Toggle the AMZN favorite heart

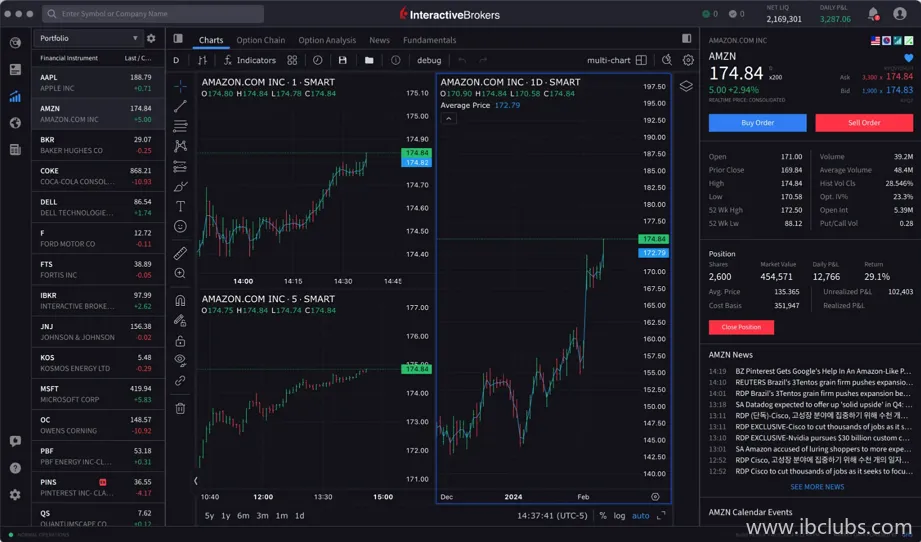pos(908,58)
